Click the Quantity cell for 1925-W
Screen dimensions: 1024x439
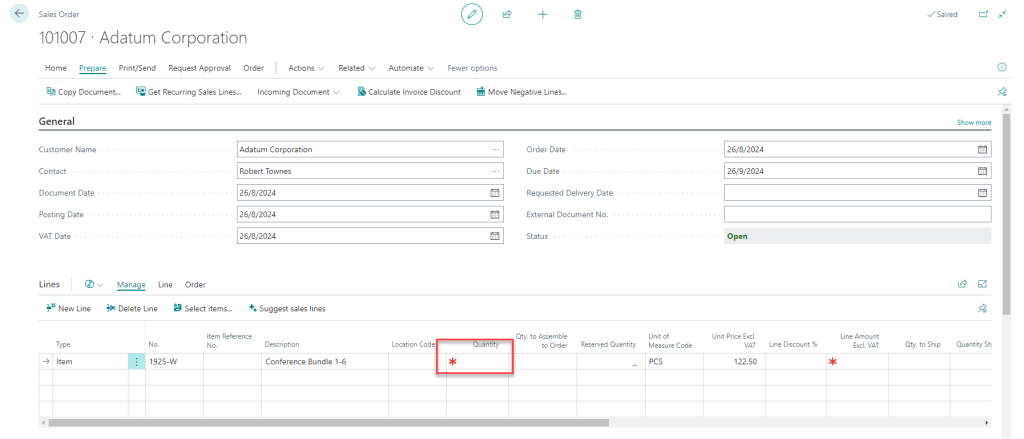pyautogui.click(x=478, y=361)
